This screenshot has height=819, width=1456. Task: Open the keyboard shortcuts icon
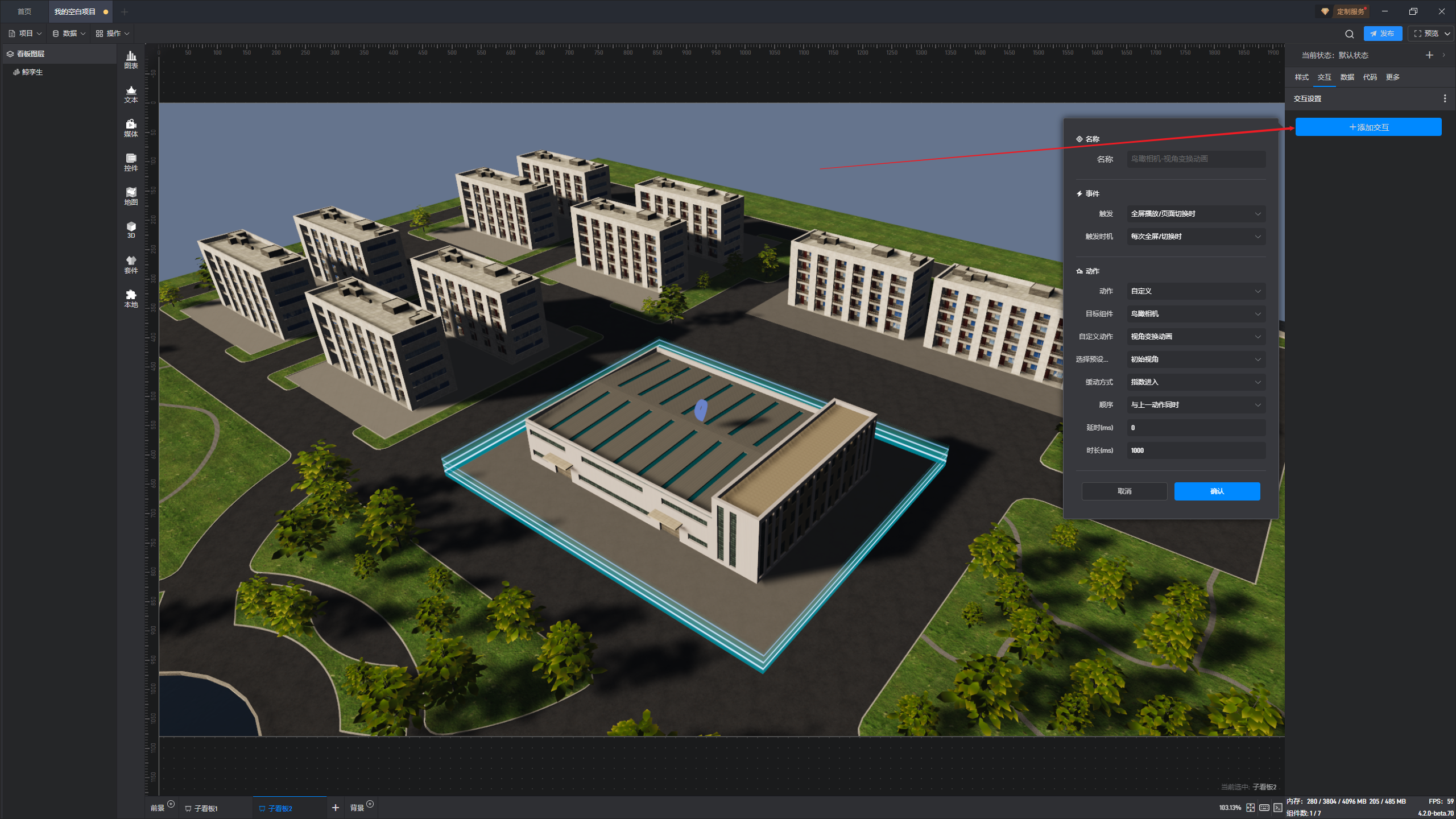(x=1264, y=808)
